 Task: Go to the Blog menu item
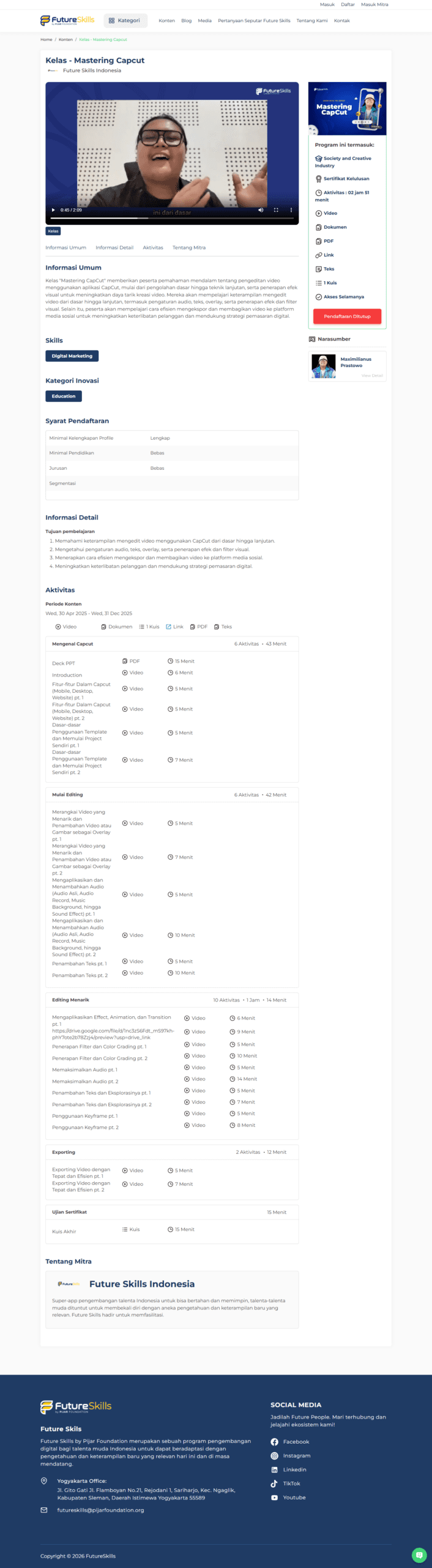(187, 21)
